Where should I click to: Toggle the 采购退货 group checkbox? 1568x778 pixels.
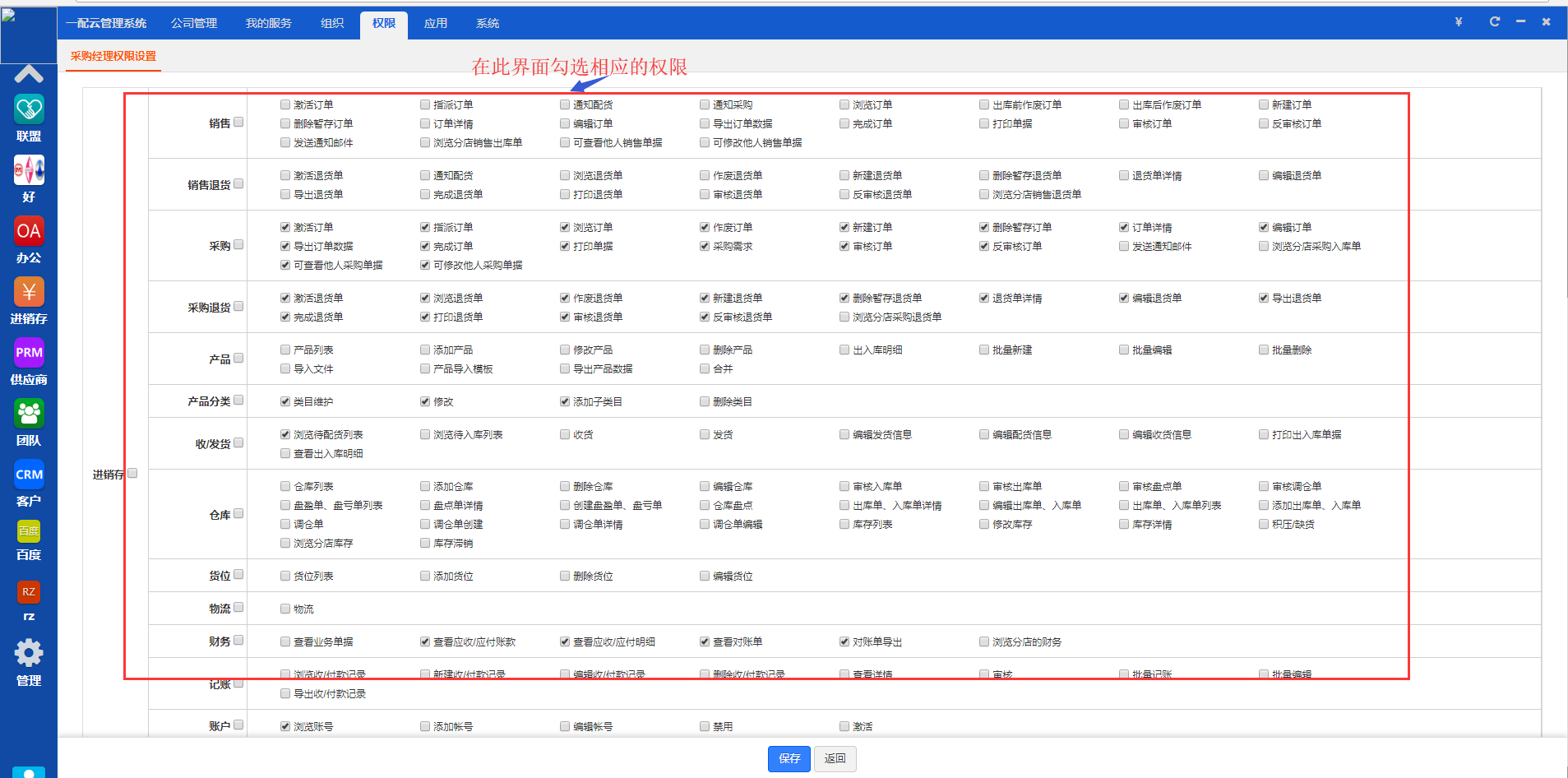point(238,307)
